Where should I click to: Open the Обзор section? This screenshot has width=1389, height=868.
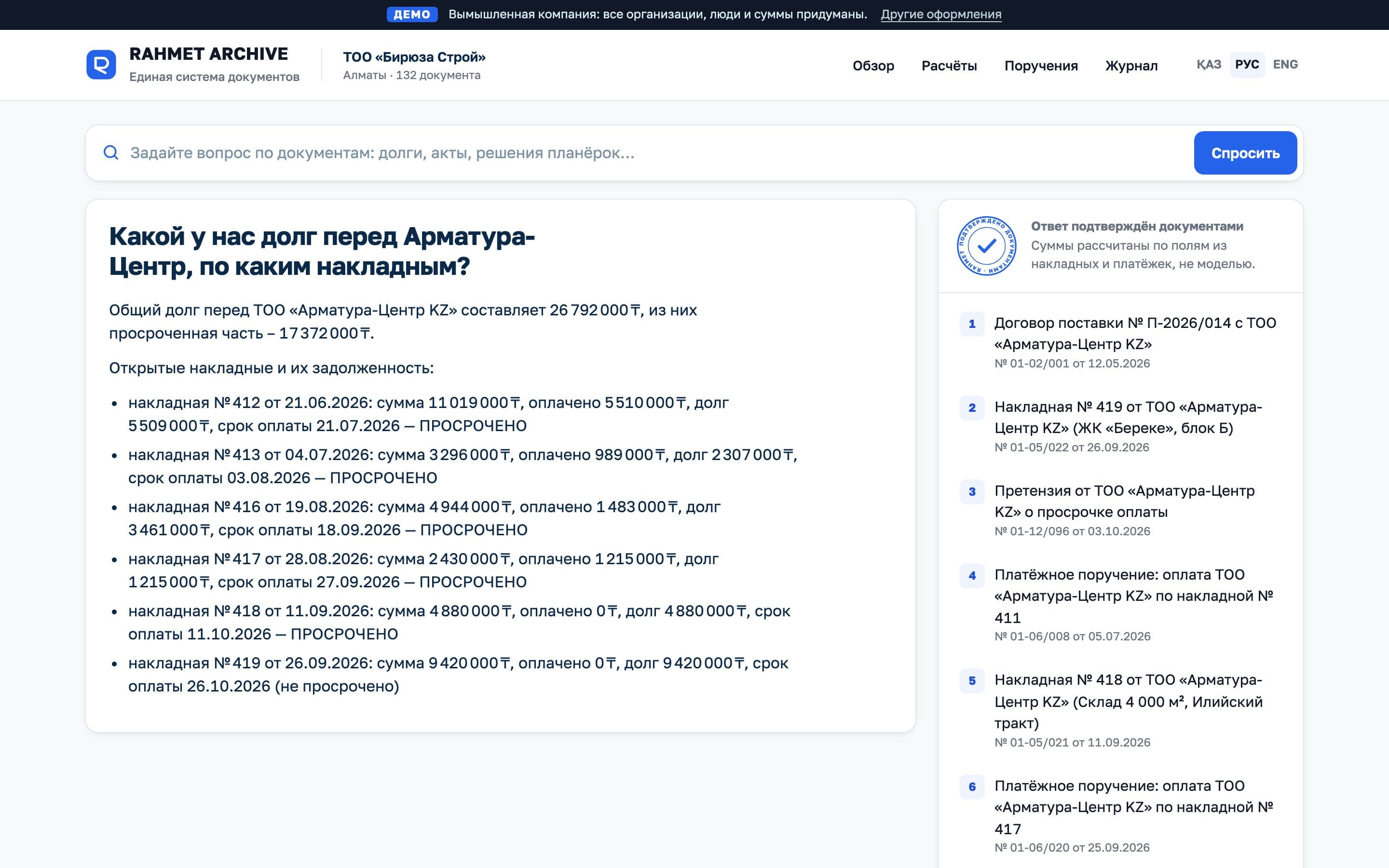click(x=873, y=66)
